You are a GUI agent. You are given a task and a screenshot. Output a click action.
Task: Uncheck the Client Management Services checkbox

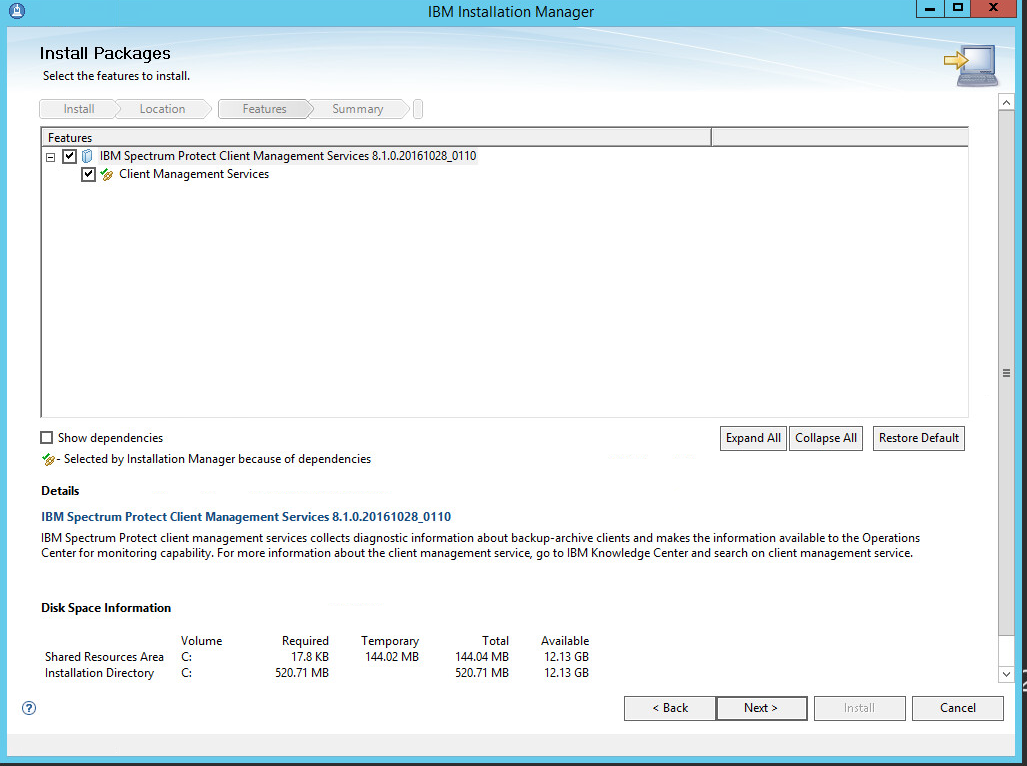coord(89,174)
